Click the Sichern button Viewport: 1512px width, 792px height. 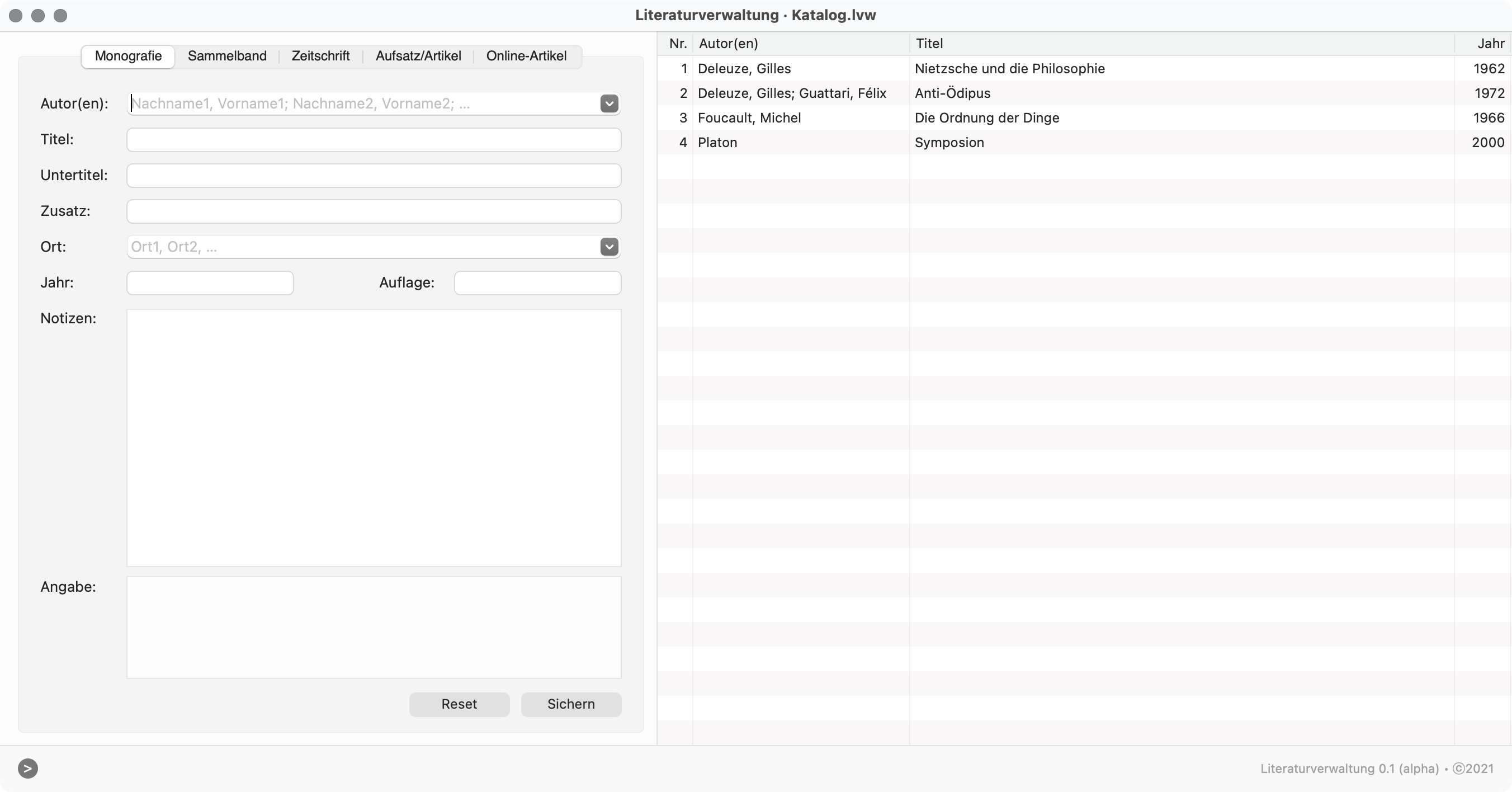(570, 704)
